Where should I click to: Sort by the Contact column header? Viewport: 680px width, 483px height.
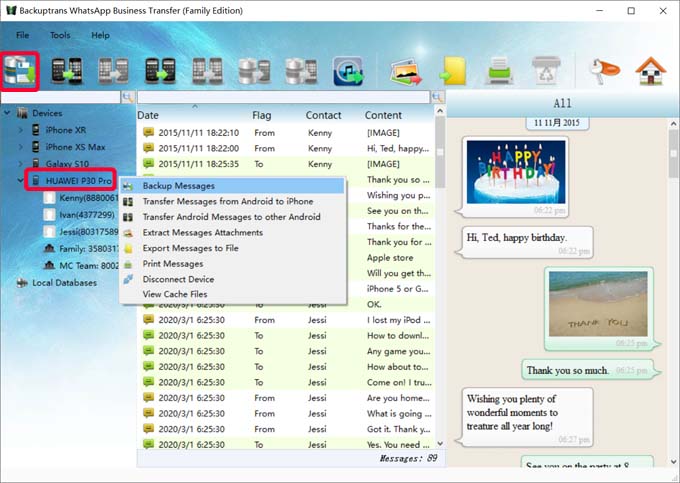click(x=324, y=115)
